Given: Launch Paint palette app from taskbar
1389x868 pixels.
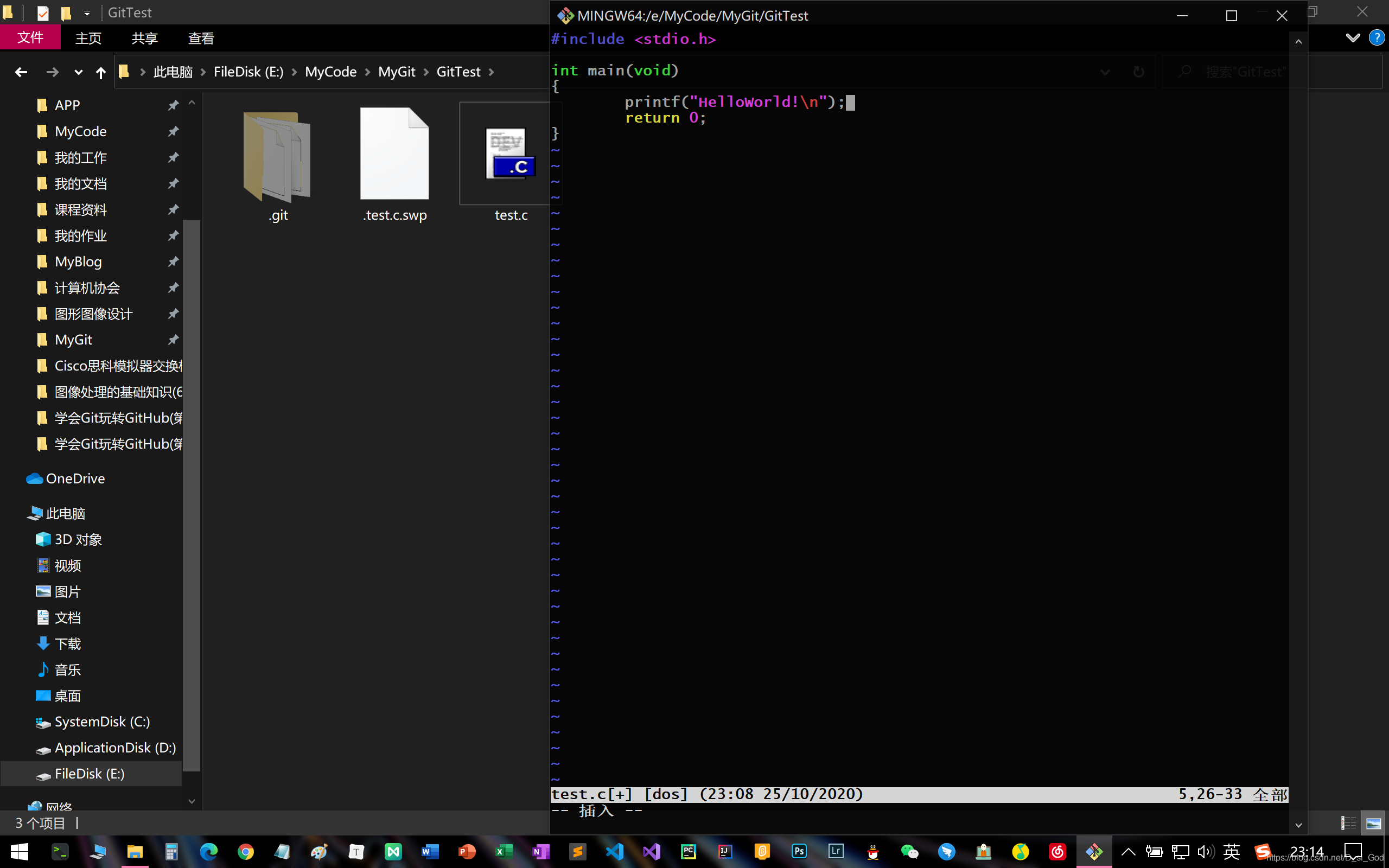Looking at the screenshot, I should pos(319,852).
